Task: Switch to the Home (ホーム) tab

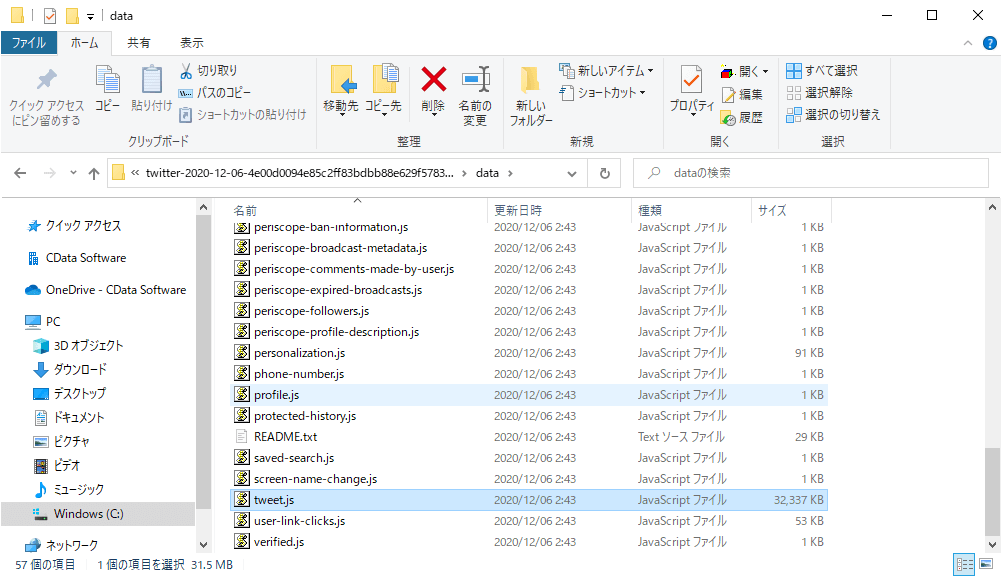Action: coord(84,43)
